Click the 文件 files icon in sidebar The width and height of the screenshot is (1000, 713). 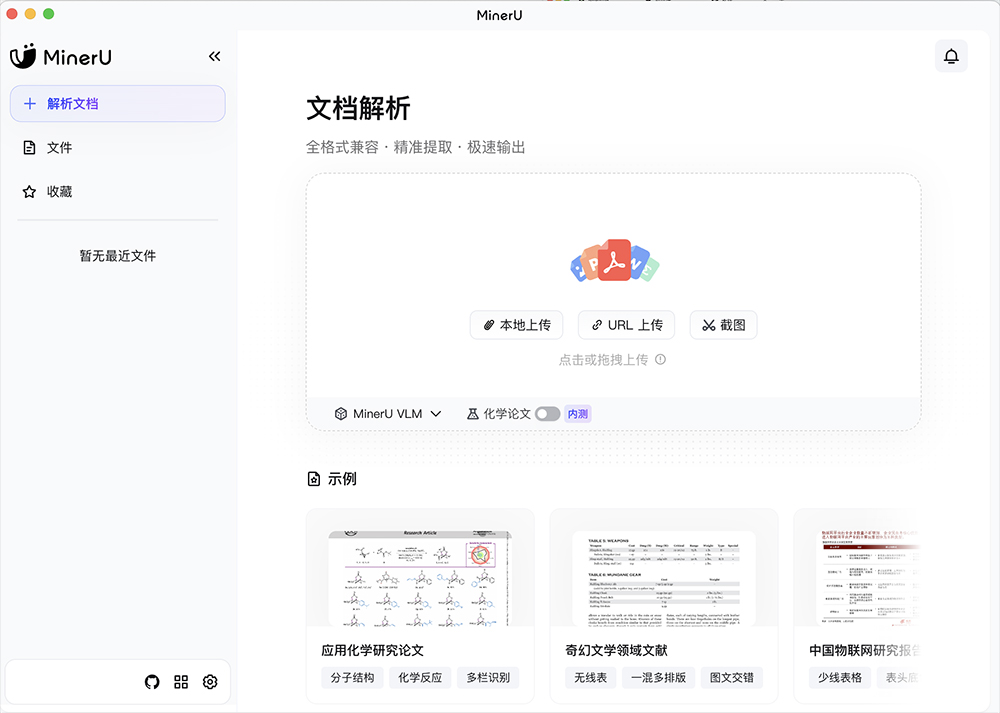pos(30,147)
